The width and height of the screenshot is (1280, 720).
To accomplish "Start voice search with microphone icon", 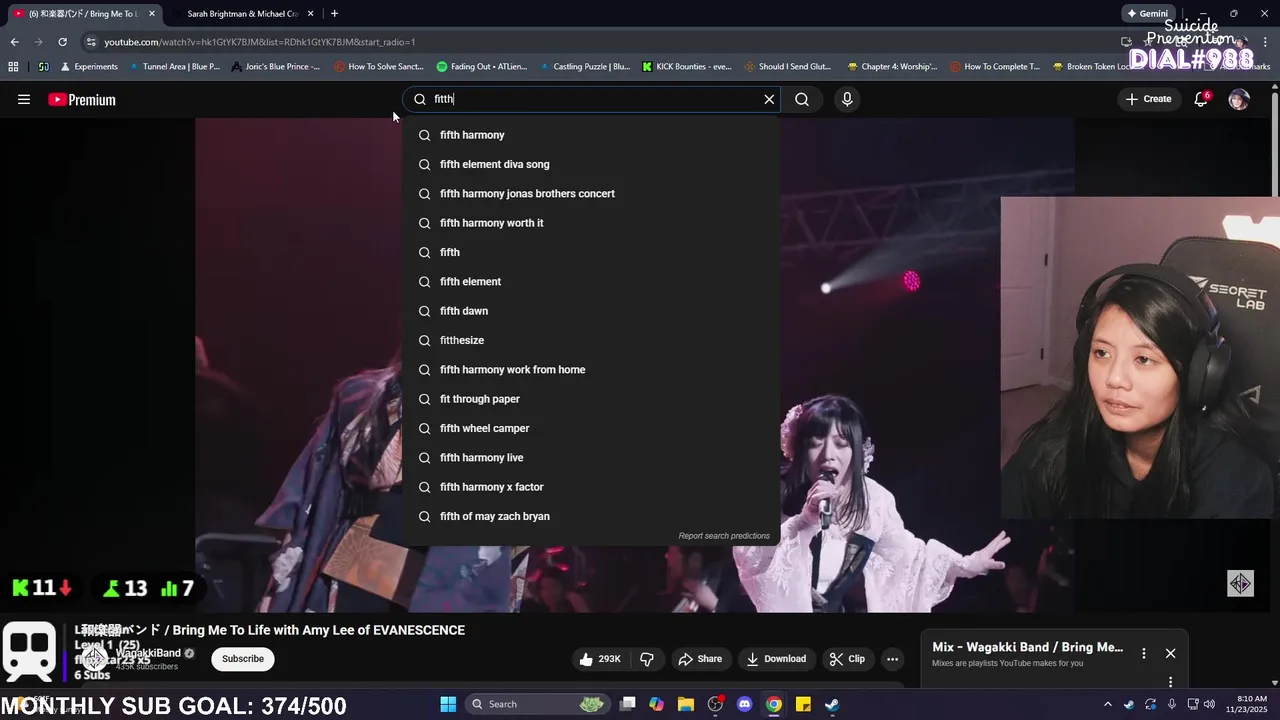I will pyautogui.click(x=847, y=99).
